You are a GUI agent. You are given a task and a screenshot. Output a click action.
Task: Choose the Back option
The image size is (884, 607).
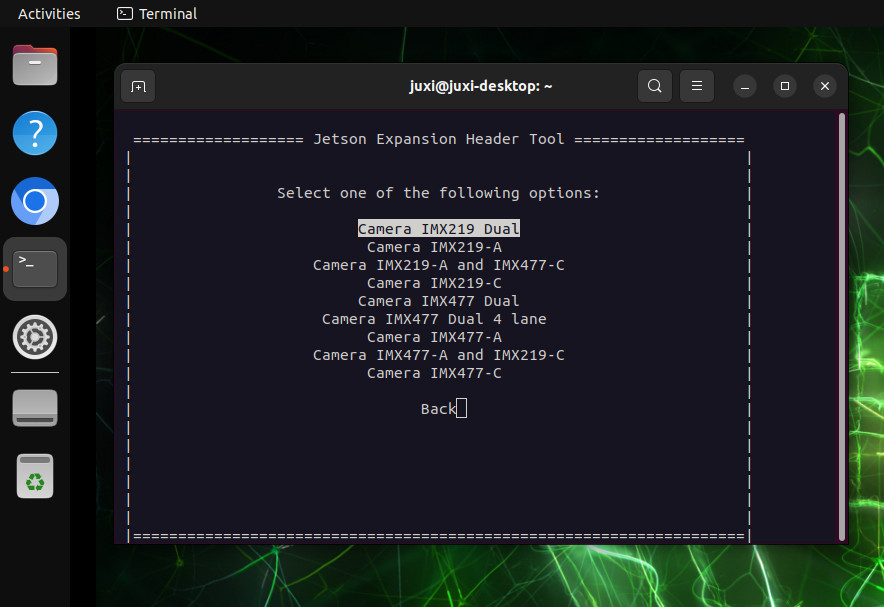[438, 409]
